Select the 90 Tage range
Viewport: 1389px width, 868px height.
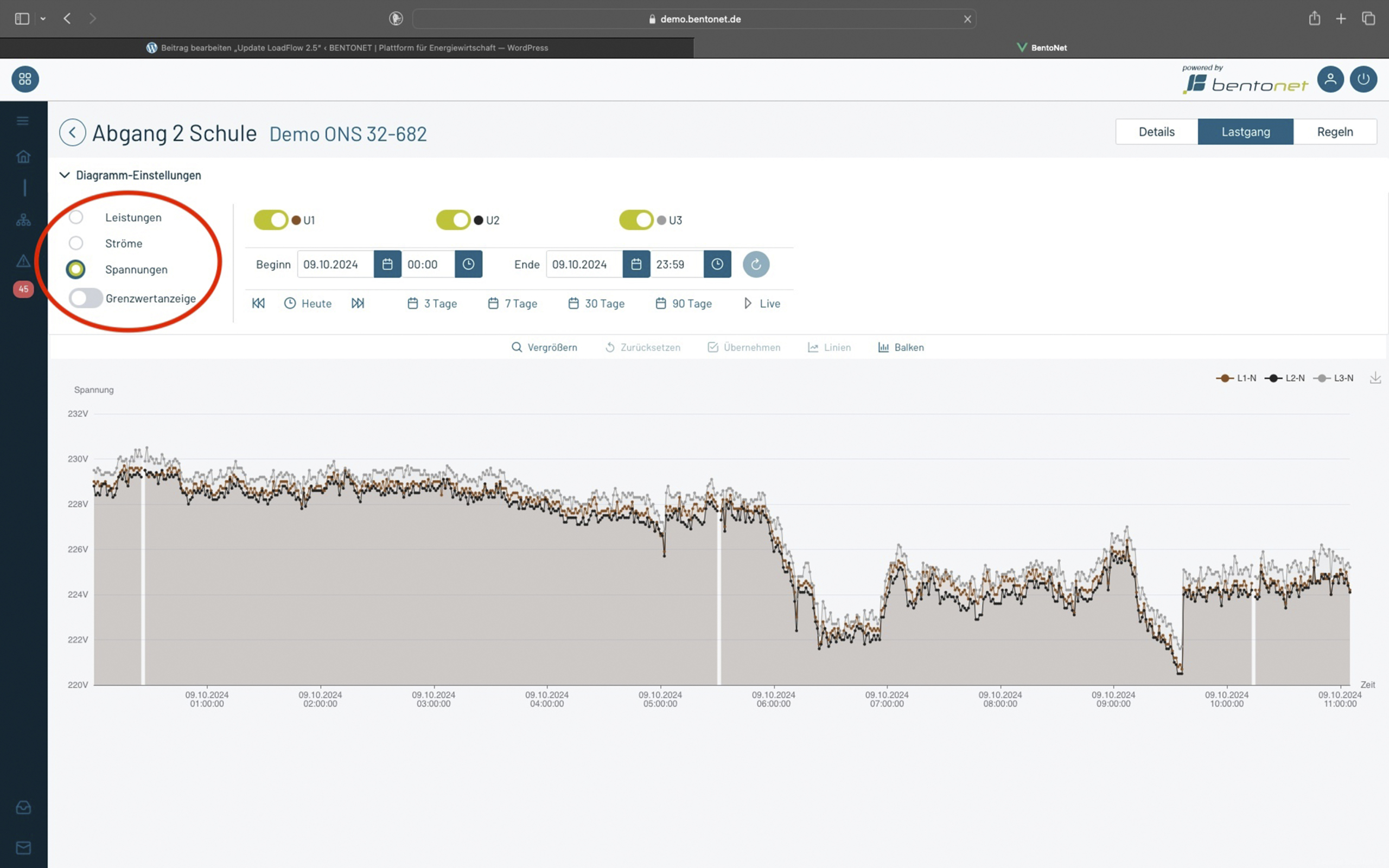point(684,303)
